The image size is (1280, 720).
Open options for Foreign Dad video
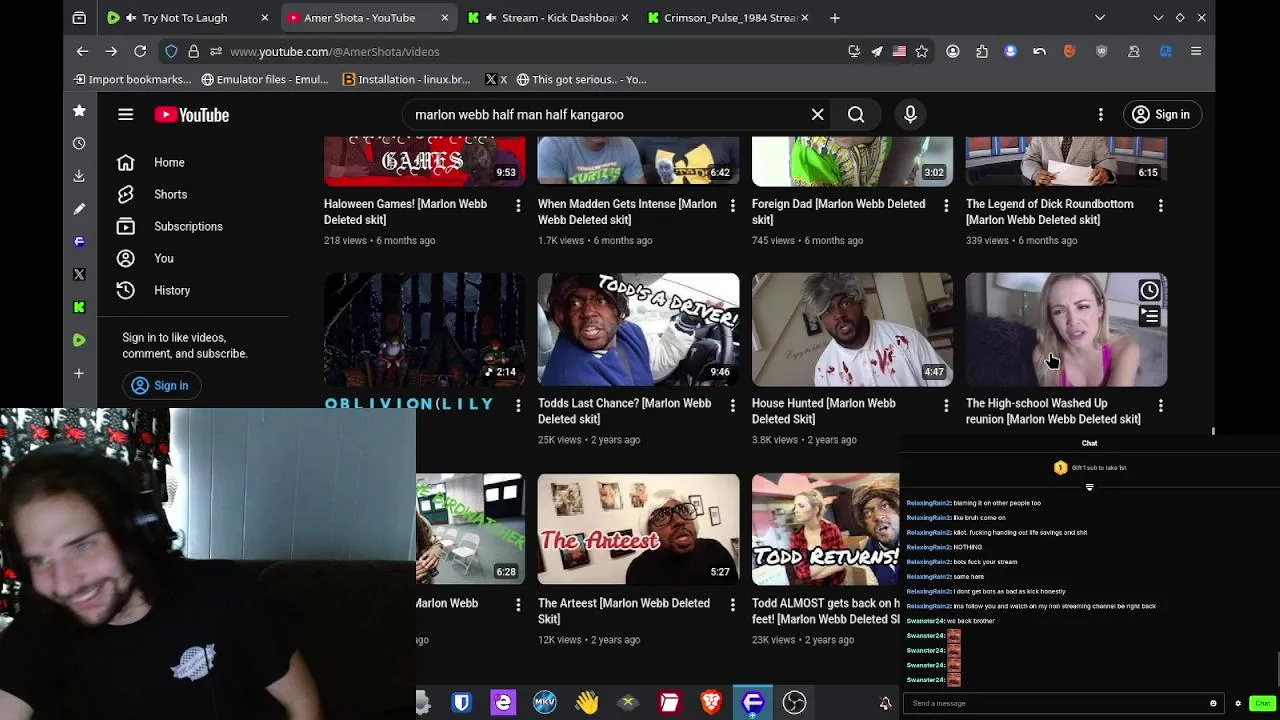(946, 205)
